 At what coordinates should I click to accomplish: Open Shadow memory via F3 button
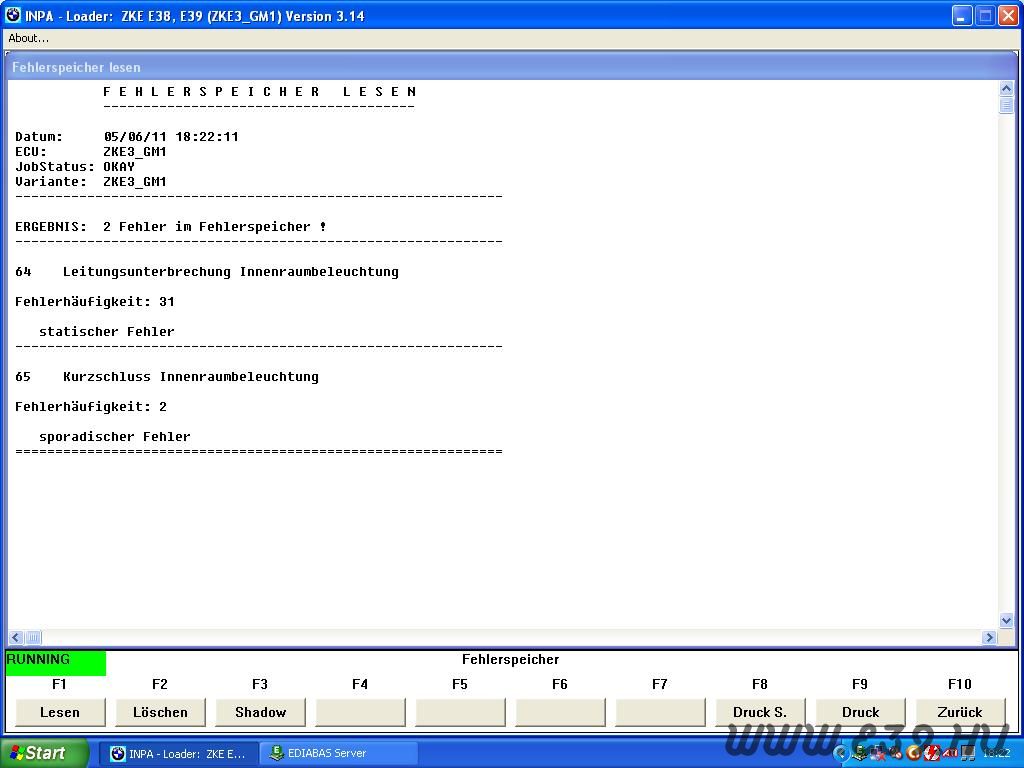pyautogui.click(x=260, y=712)
